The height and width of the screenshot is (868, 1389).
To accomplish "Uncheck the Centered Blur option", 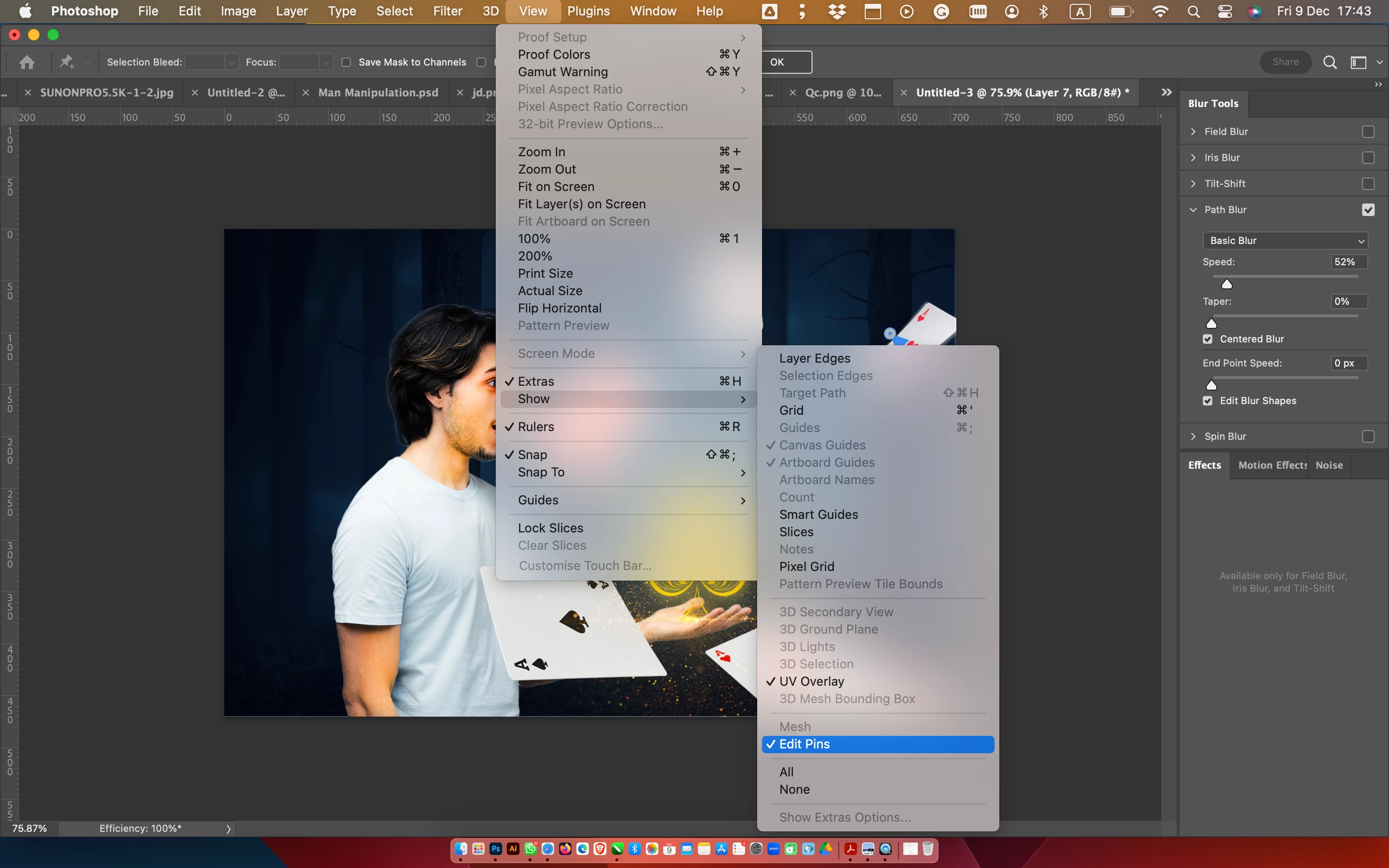I will 1208,339.
